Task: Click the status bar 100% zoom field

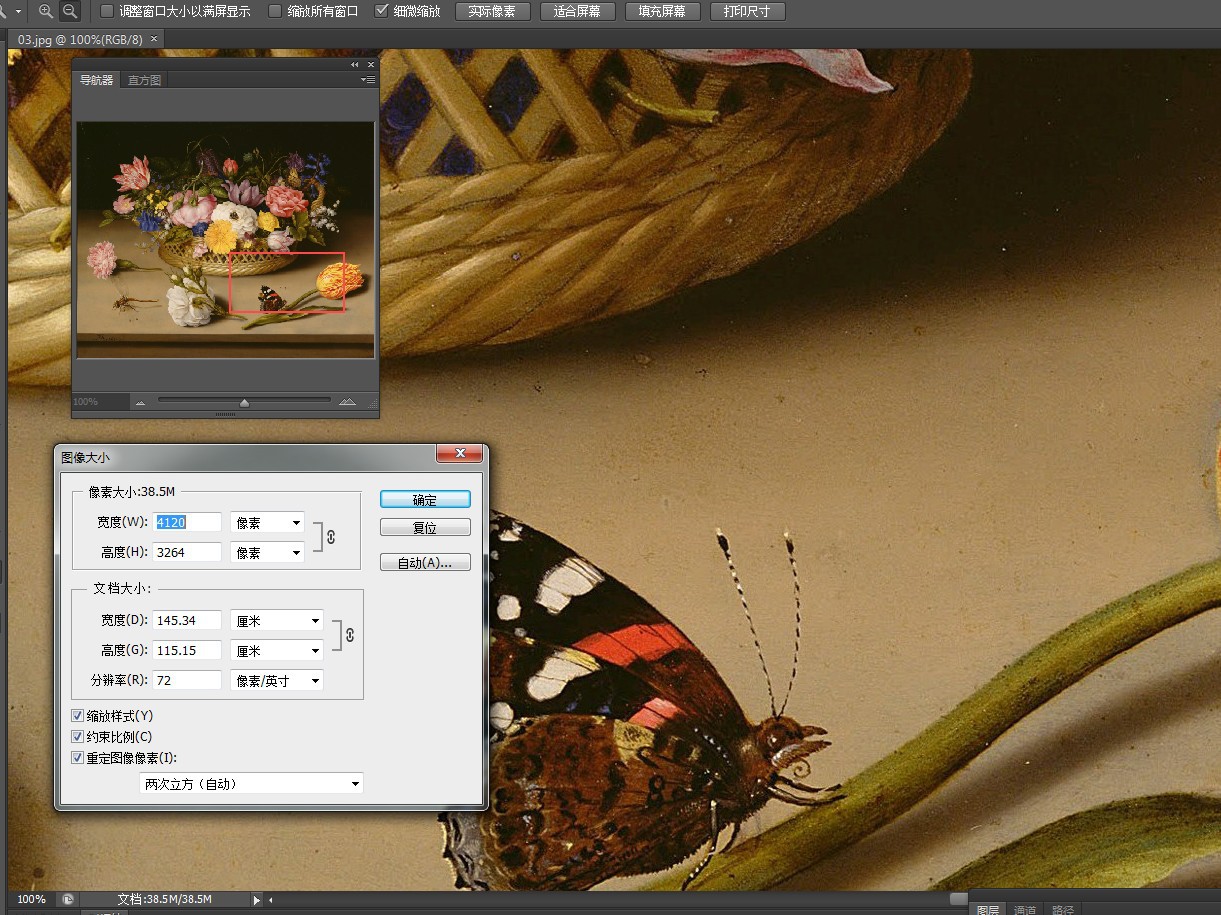Action: 30,899
